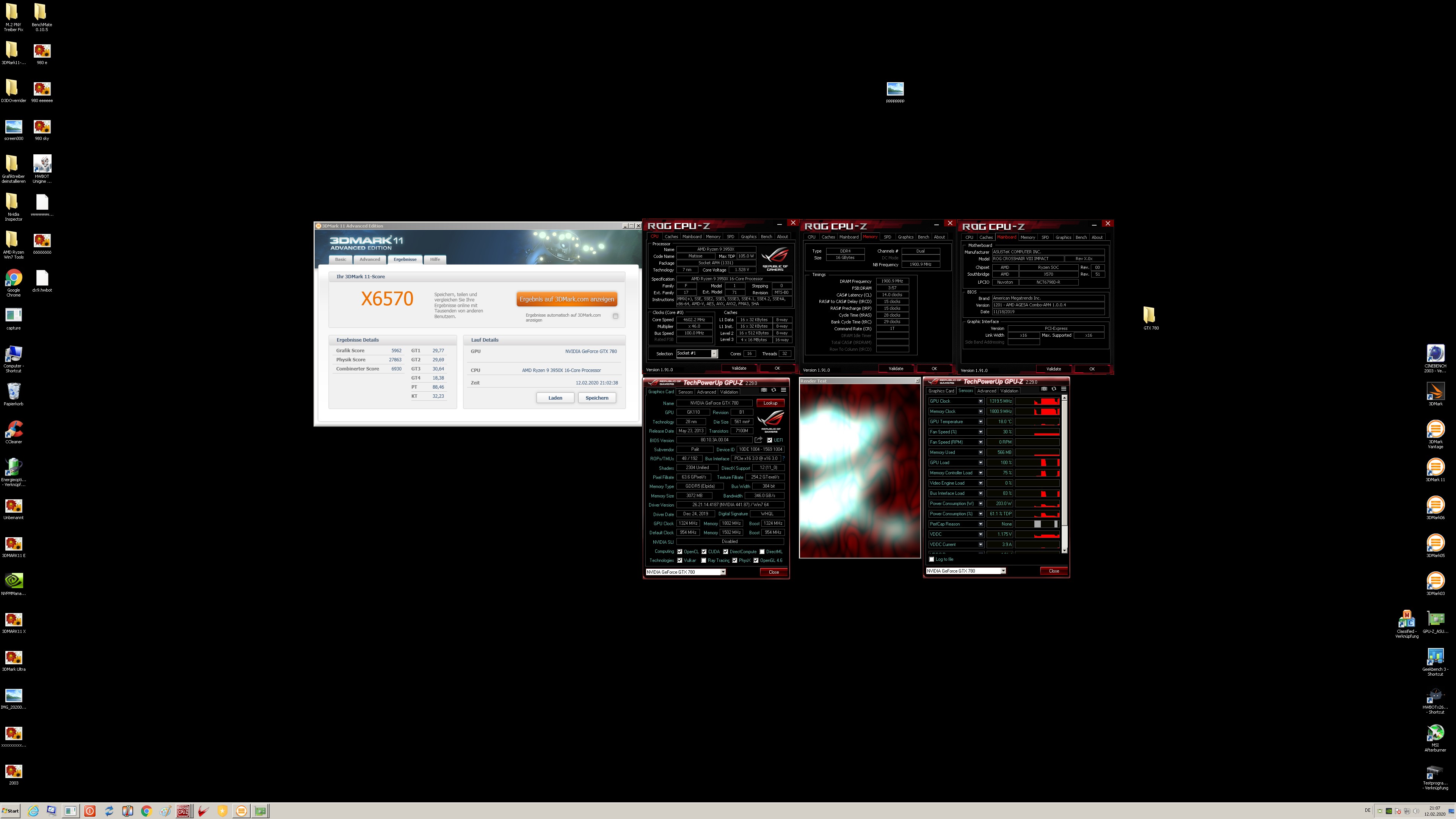This screenshot has width=1456, height=819.
Task: Check auto-show results on 3DMark.com checkbox
Action: click(615, 316)
